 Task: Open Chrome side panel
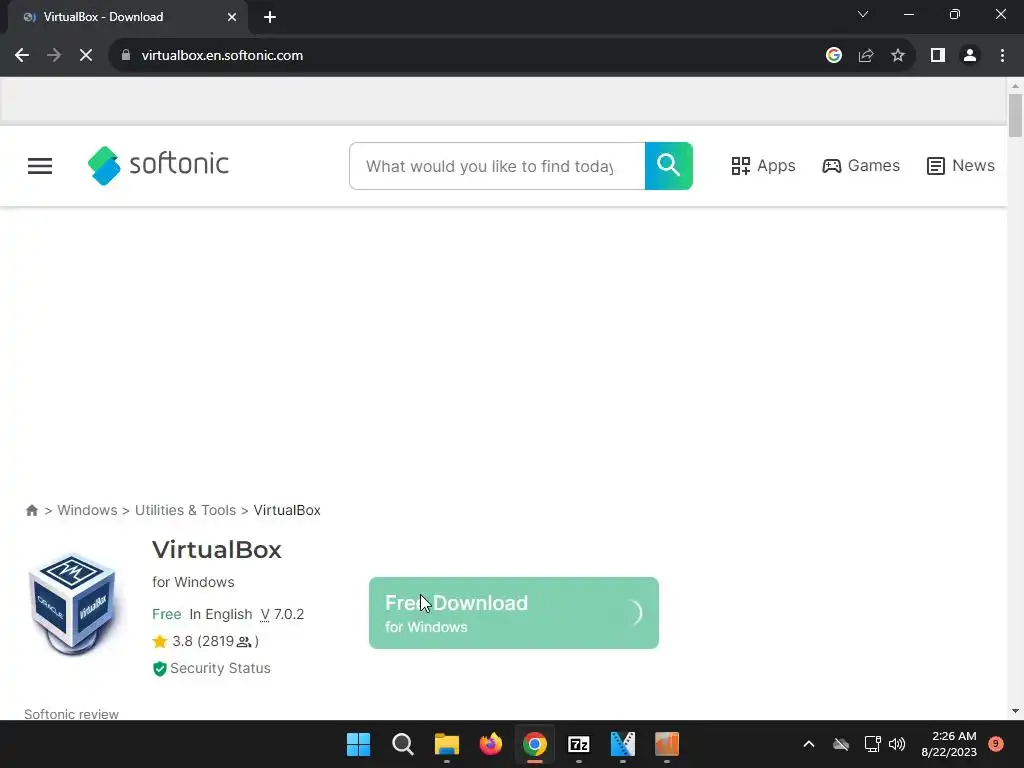pos(938,56)
